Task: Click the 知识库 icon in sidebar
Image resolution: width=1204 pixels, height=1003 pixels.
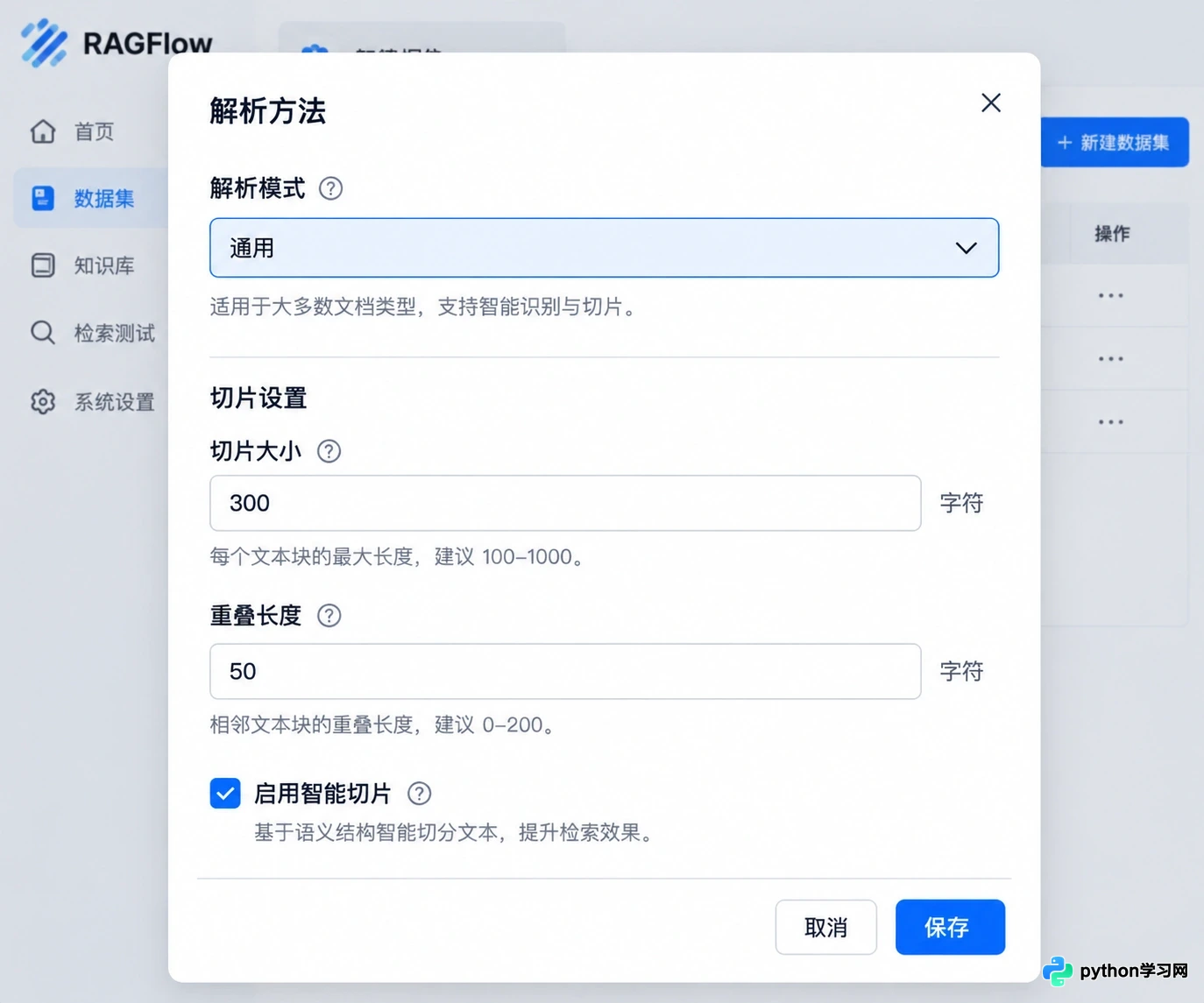Action: (43, 265)
